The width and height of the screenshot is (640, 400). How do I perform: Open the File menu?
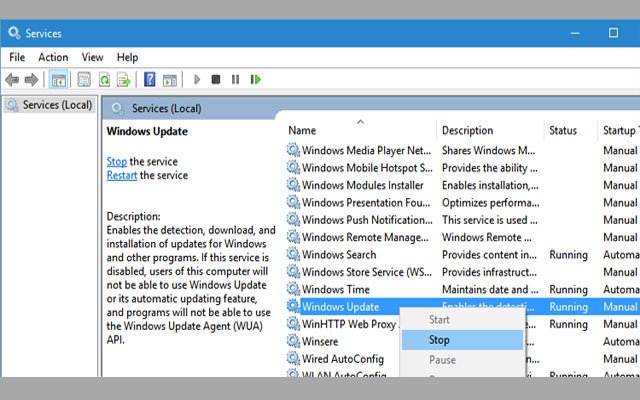click(x=17, y=57)
